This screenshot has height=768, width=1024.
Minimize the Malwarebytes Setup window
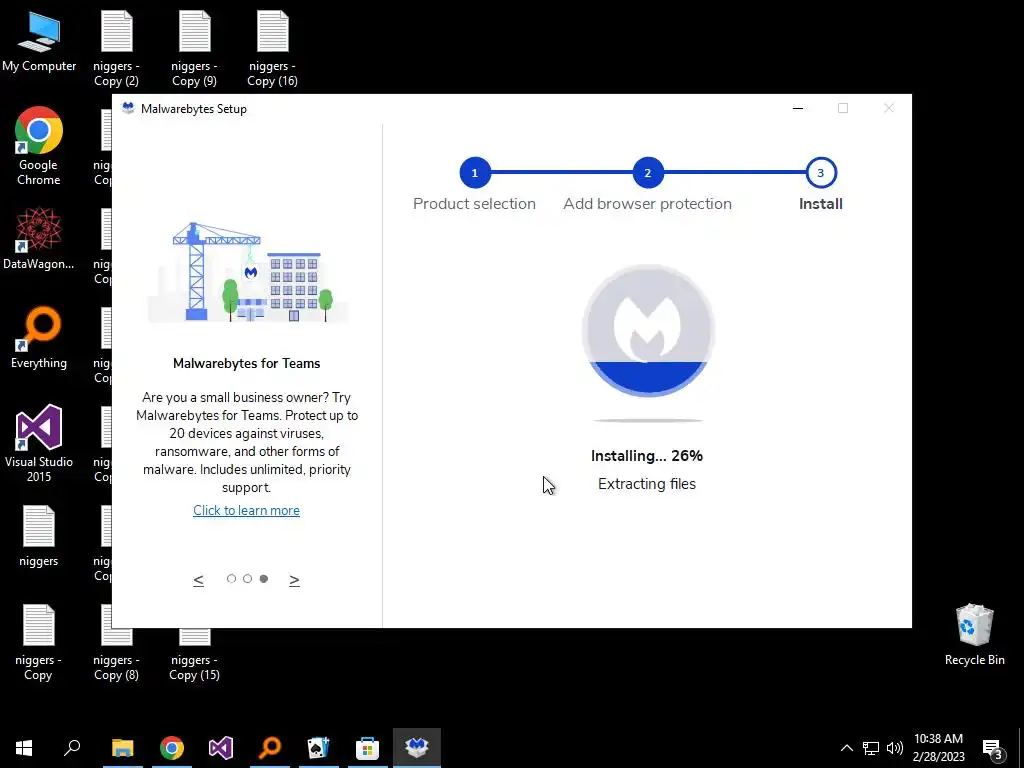[798, 108]
